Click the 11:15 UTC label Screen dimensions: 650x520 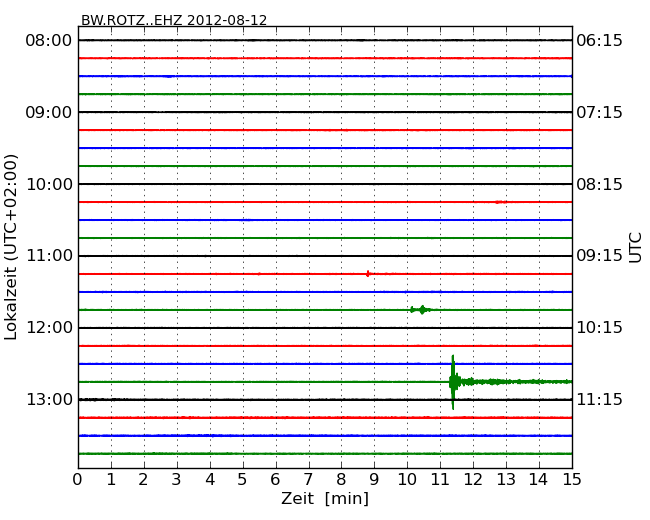pyautogui.click(x=599, y=399)
